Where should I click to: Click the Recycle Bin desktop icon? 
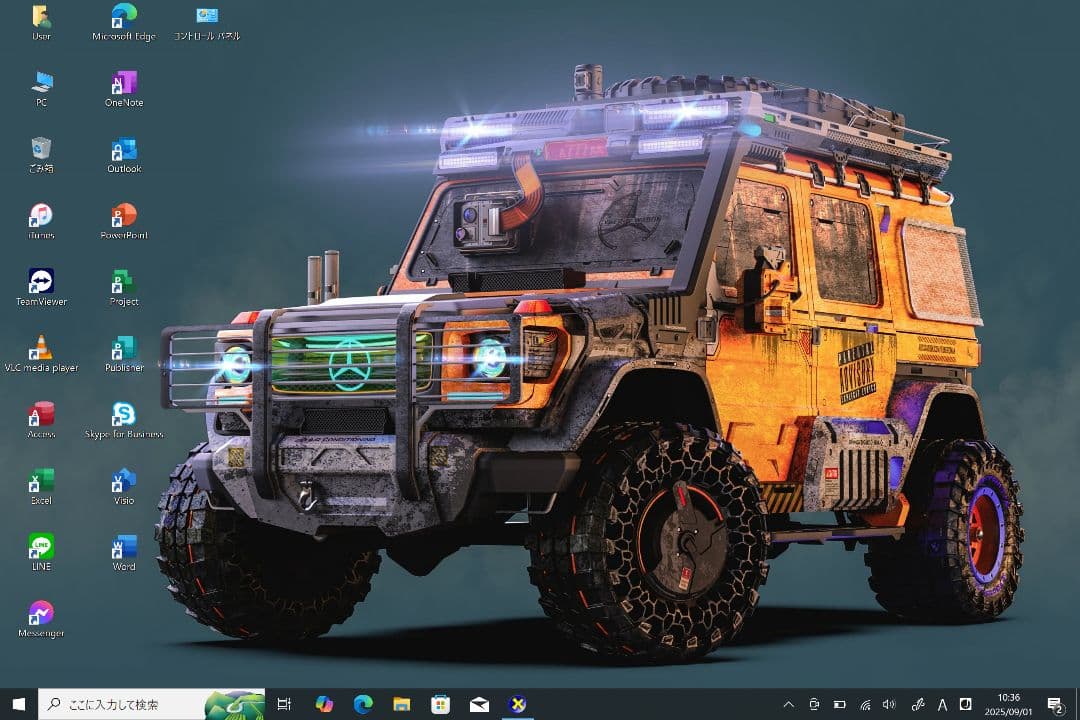coord(41,150)
